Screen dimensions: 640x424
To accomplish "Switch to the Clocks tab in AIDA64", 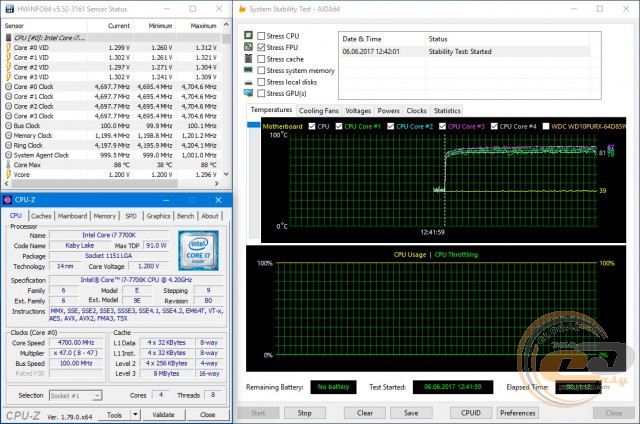I will [416, 111].
